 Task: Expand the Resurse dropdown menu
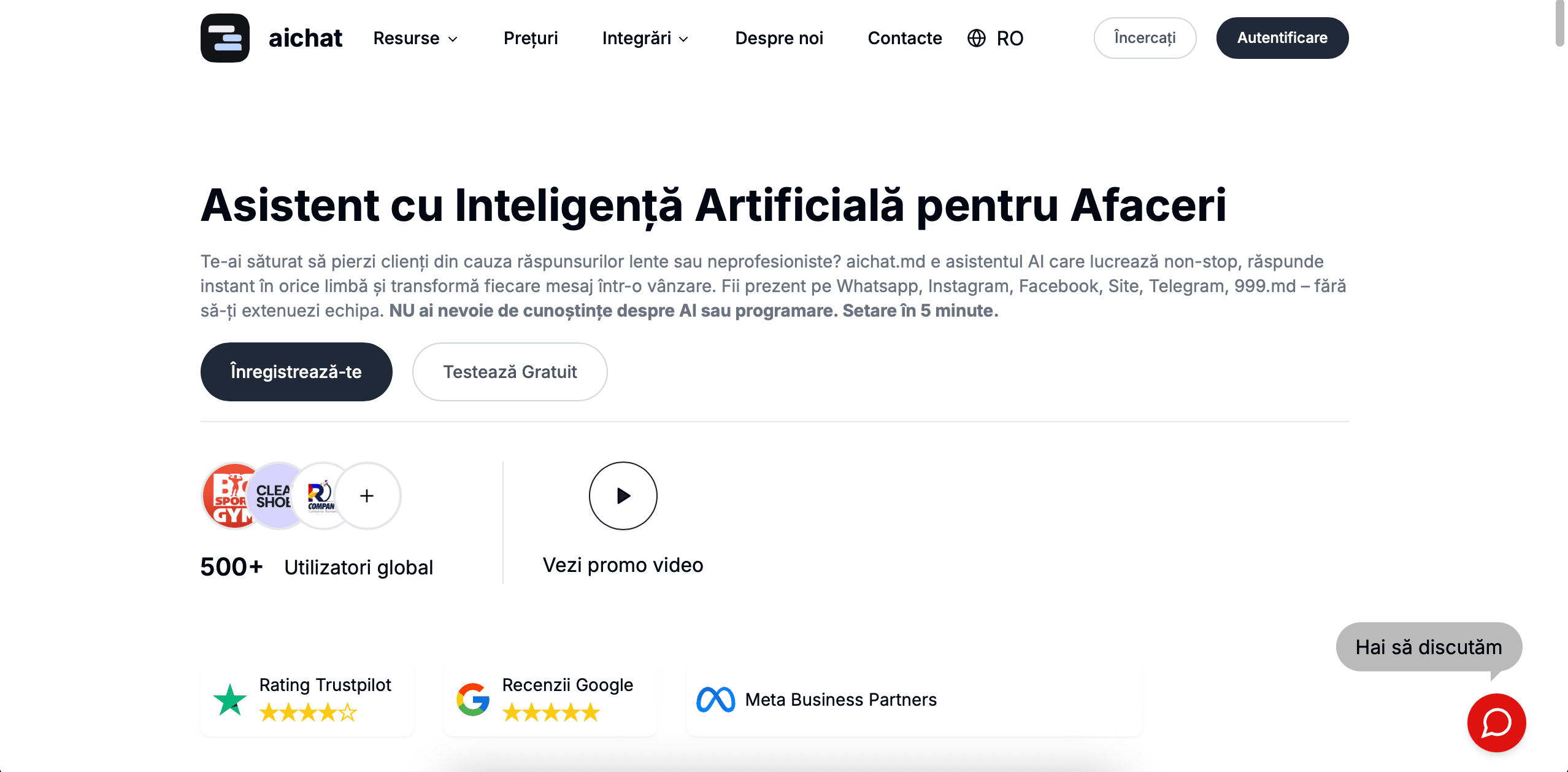(x=416, y=38)
